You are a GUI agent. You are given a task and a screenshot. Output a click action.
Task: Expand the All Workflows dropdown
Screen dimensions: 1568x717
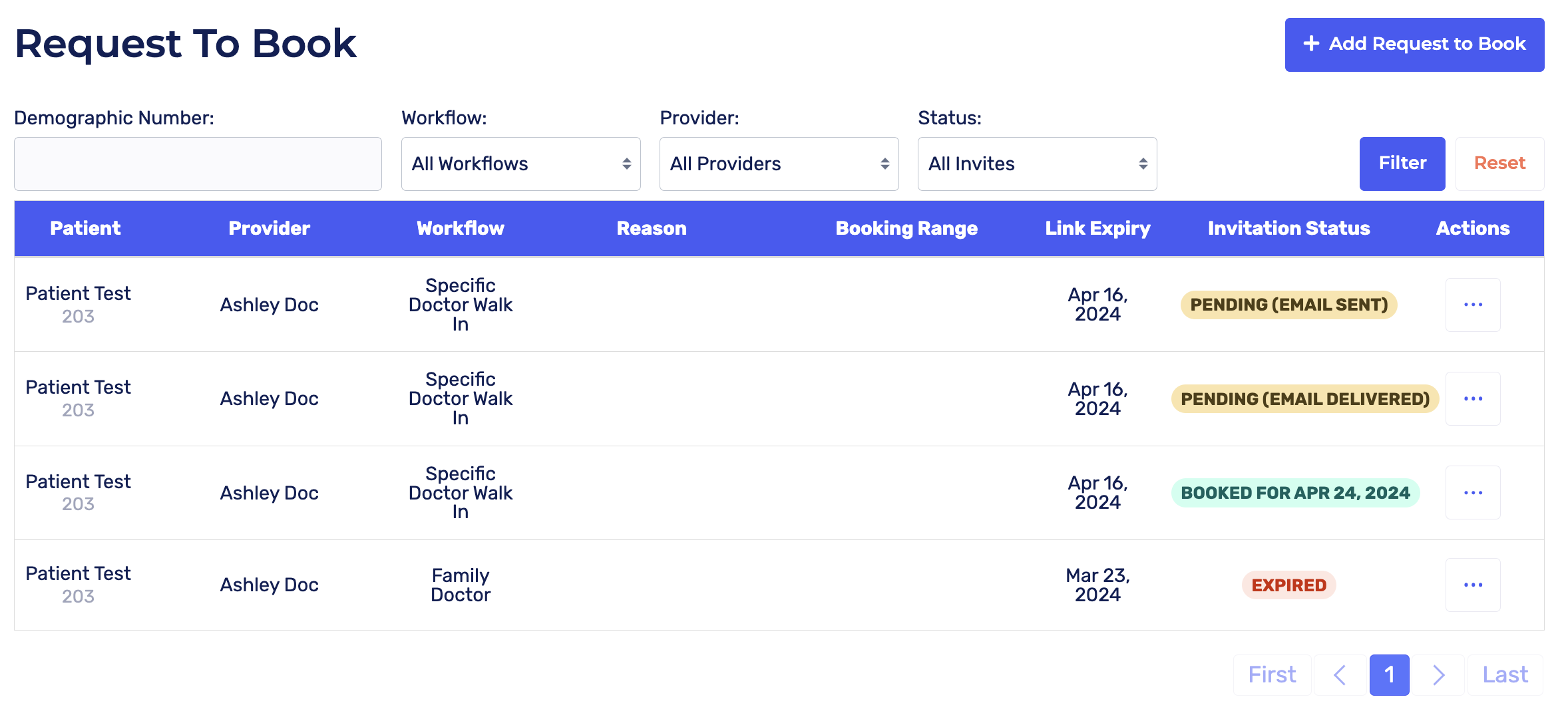pyautogui.click(x=520, y=164)
